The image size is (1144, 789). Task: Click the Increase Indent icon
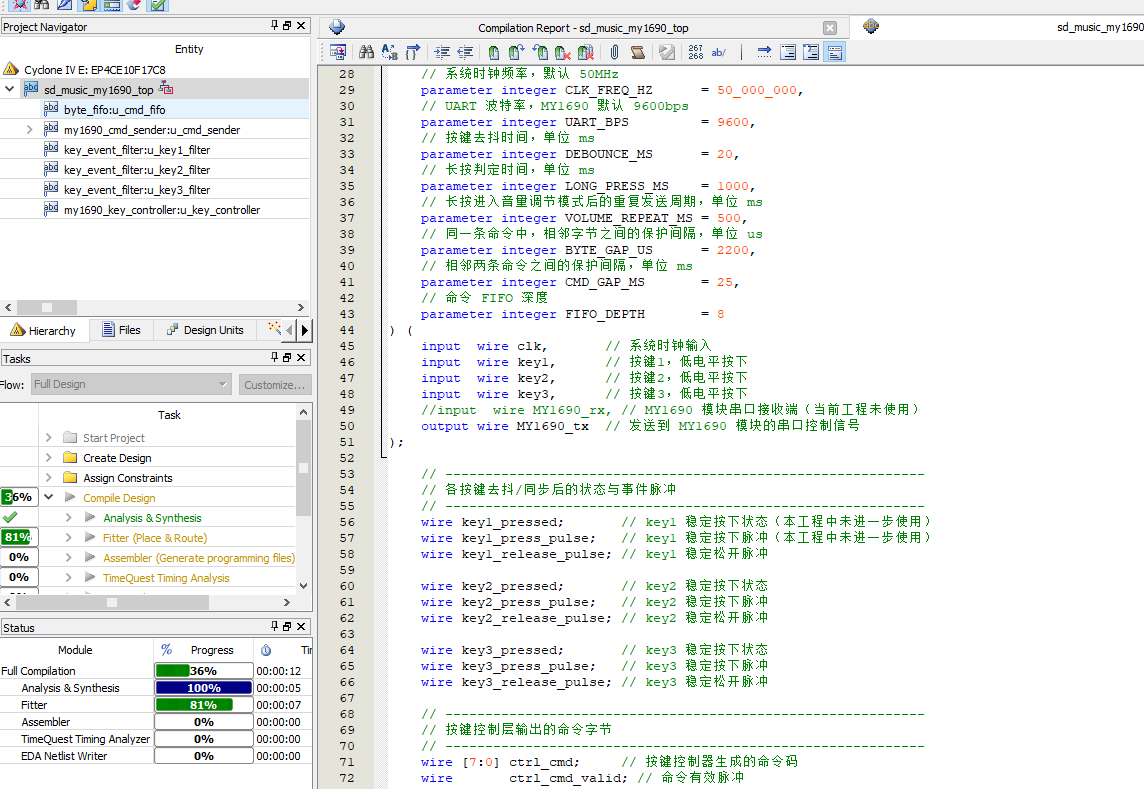[442, 52]
